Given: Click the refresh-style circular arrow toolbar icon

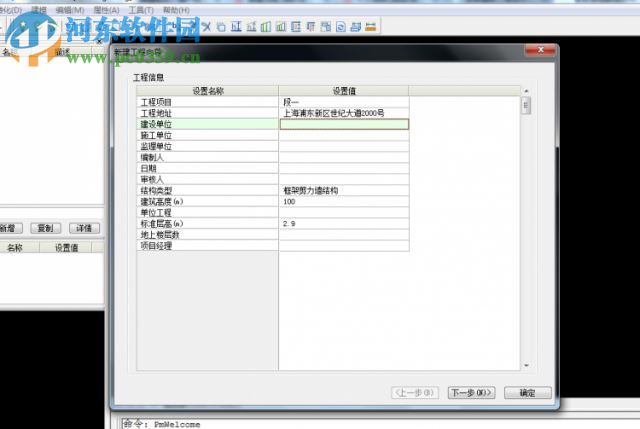Looking at the screenshot, I should pyautogui.click(x=340, y=27).
